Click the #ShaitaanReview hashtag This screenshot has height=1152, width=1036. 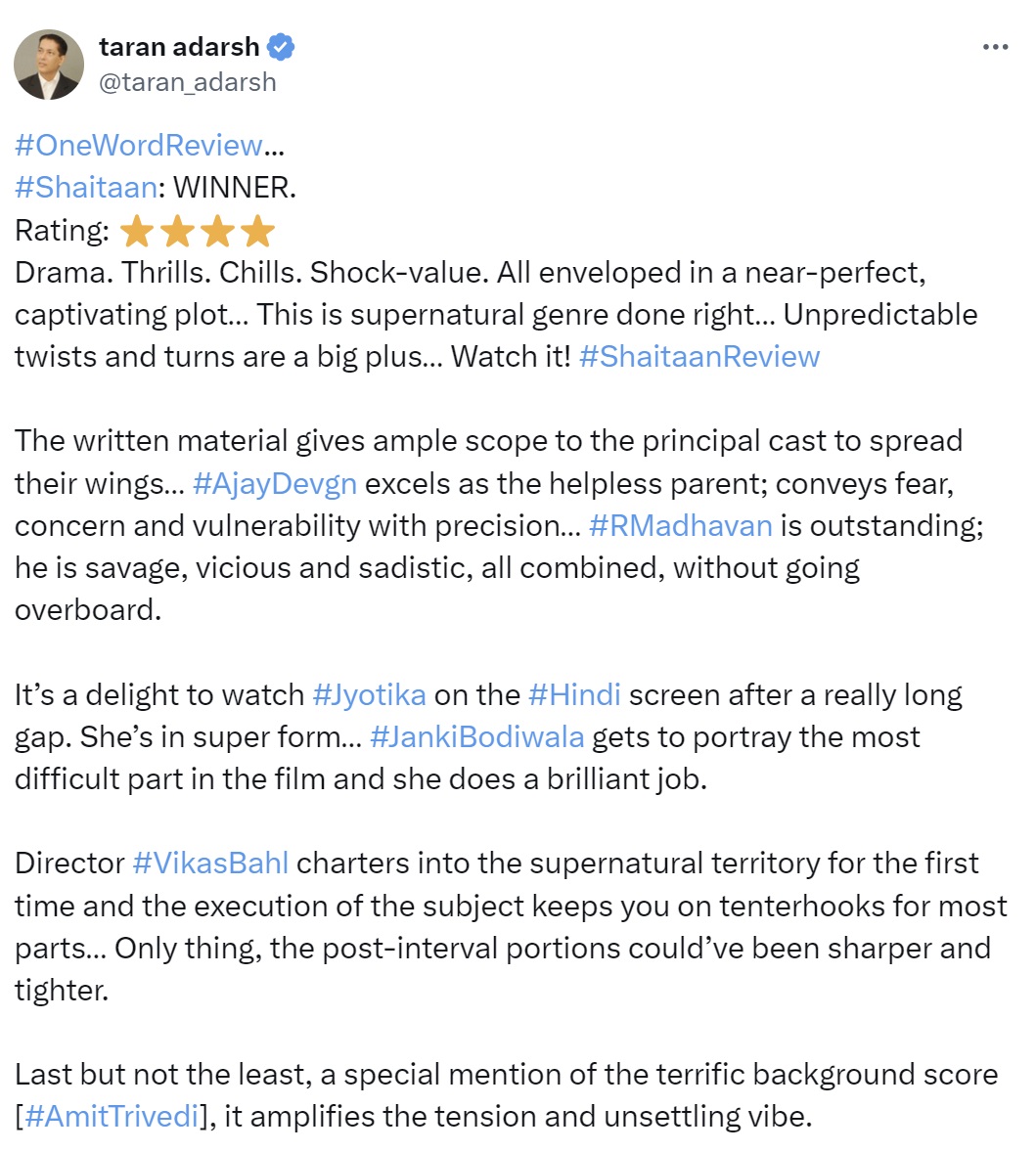click(x=699, y=357)
